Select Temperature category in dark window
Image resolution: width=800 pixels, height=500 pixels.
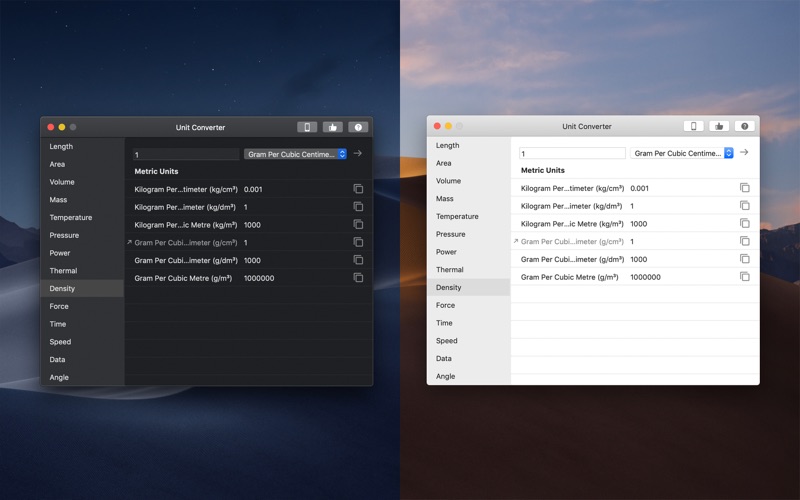(82, 217)
